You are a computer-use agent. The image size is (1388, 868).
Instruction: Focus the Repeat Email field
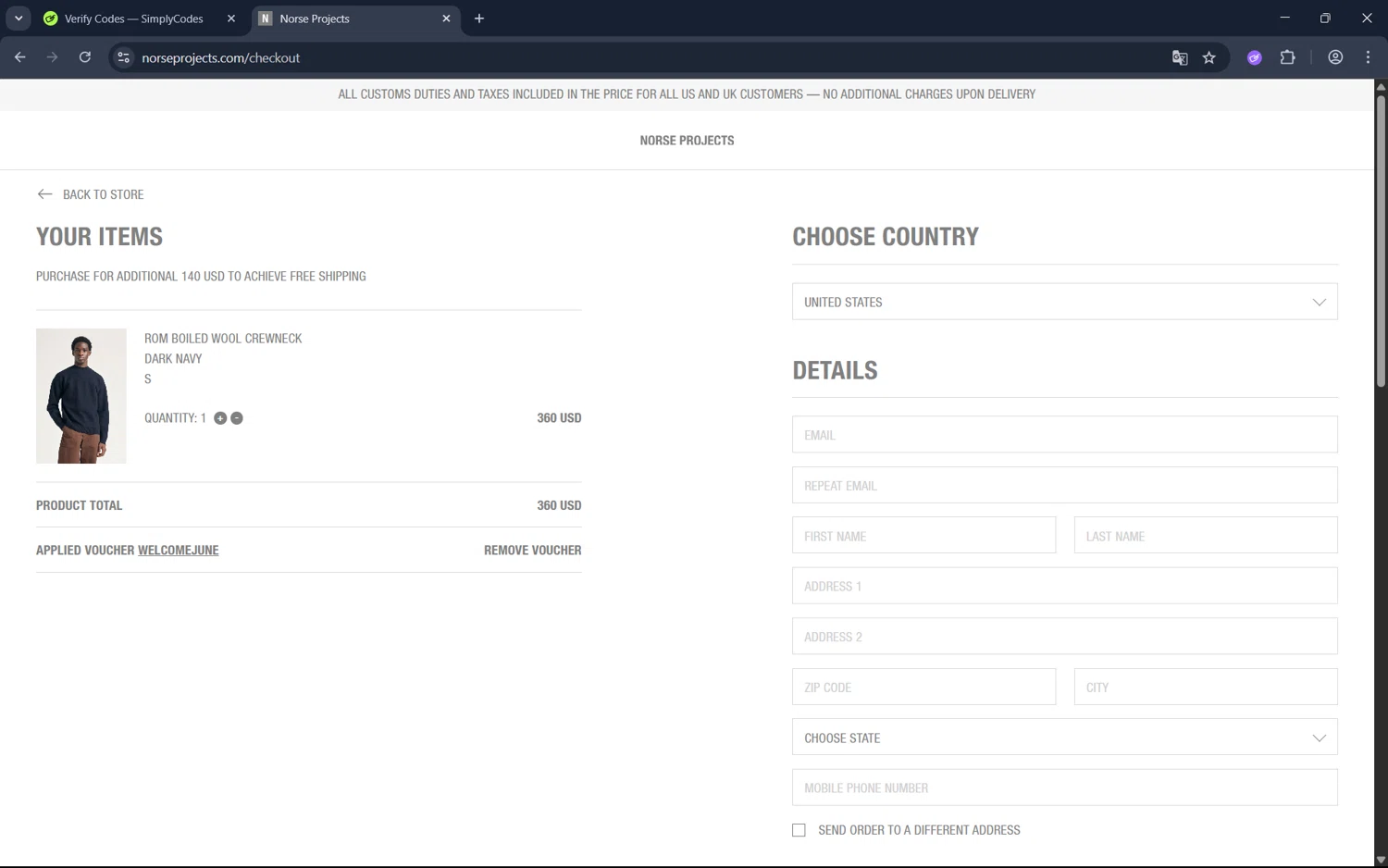[x=1065, y=485]
